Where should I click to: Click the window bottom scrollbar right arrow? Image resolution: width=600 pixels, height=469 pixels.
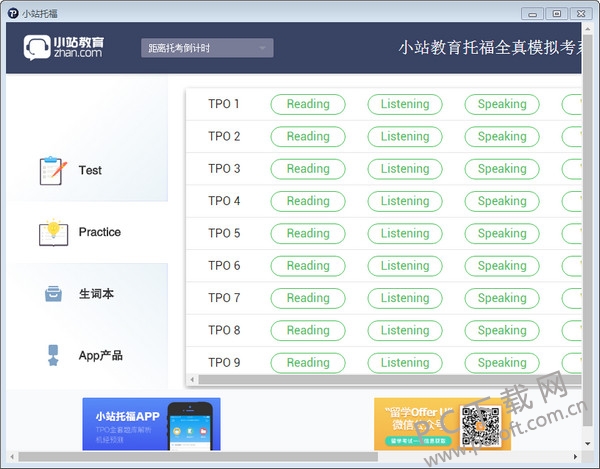(x=575, y=457)
